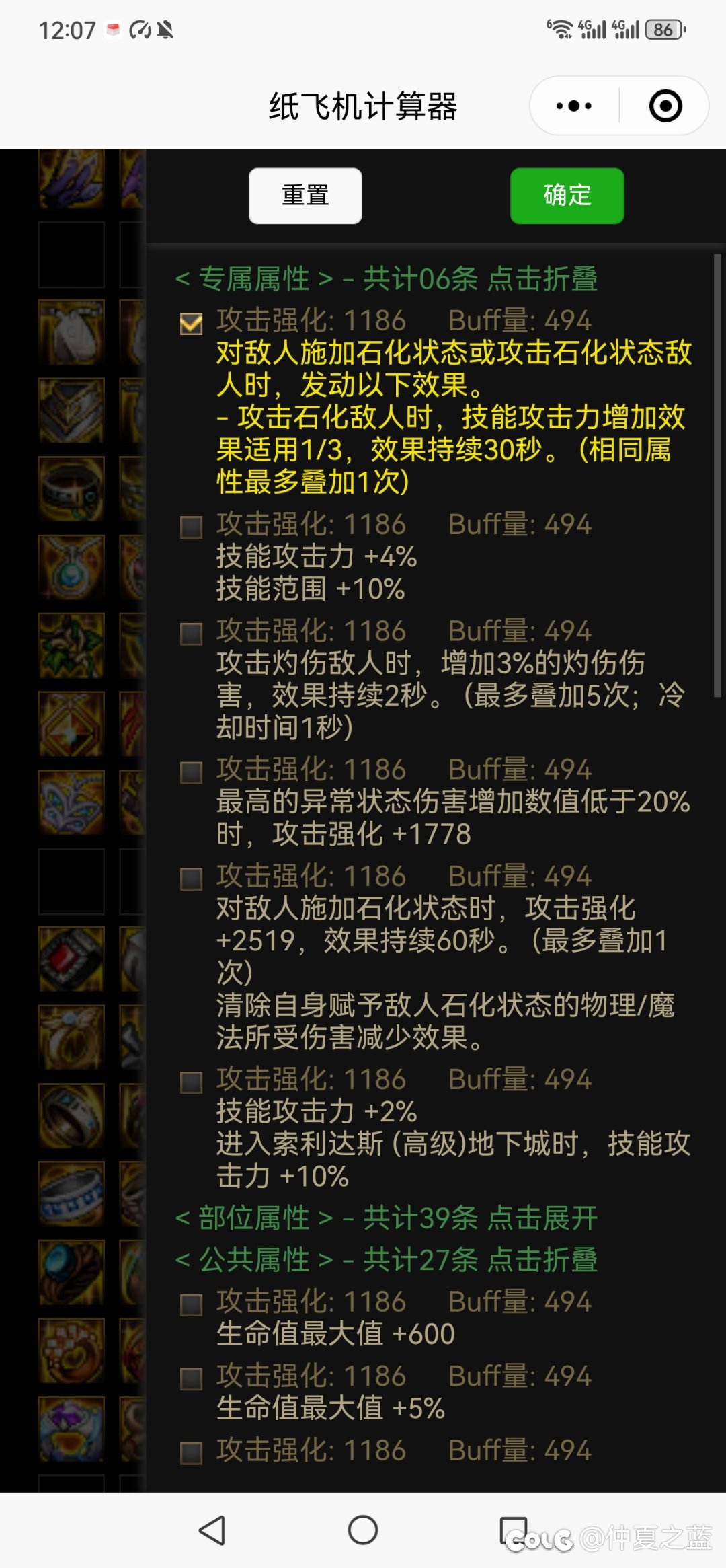Uncheck the petrification state effect checkbox

tap(192, 324)
